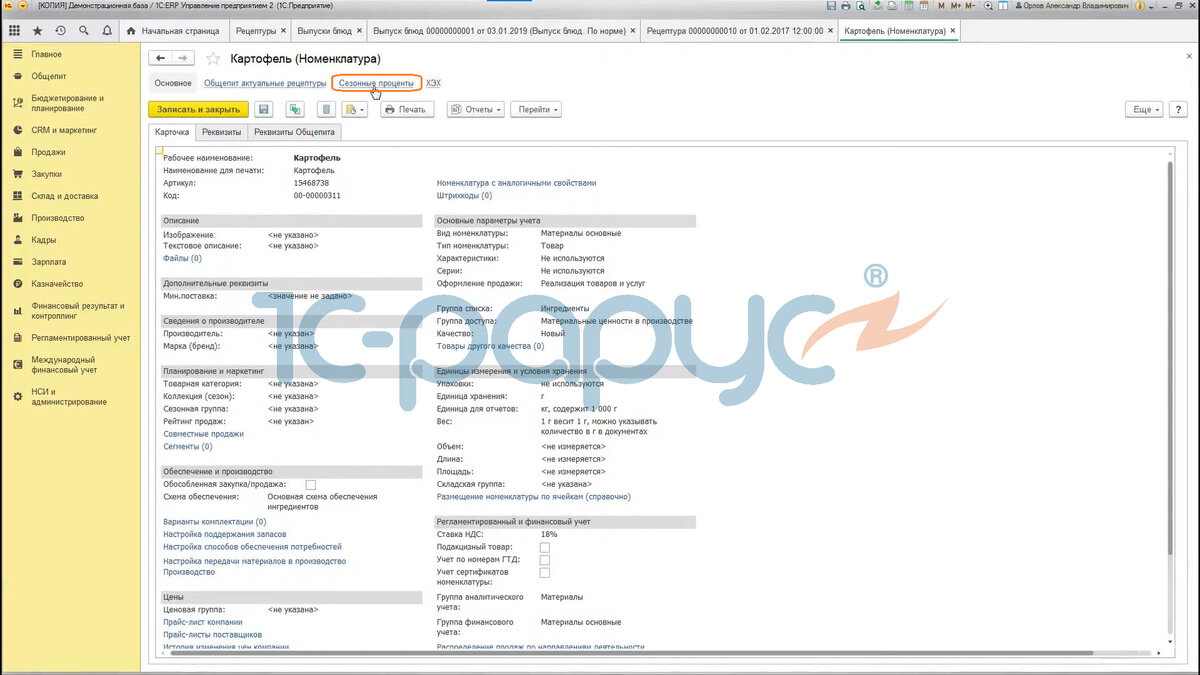1200x675 pixels.
Task: Click the M+ memory button
Action: tap(955, 6)
